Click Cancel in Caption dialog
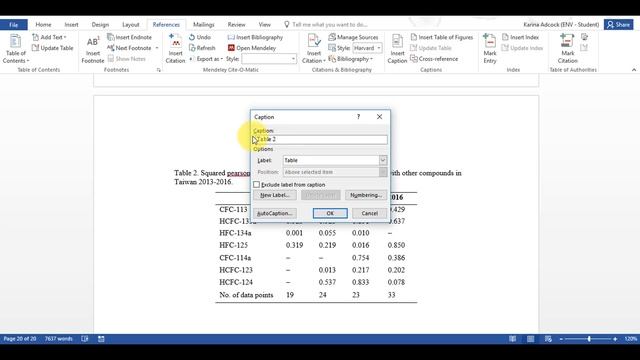Image resolution: width=640 pixels, height=360 pixels. pyautogui.click(x=369, y=213)
